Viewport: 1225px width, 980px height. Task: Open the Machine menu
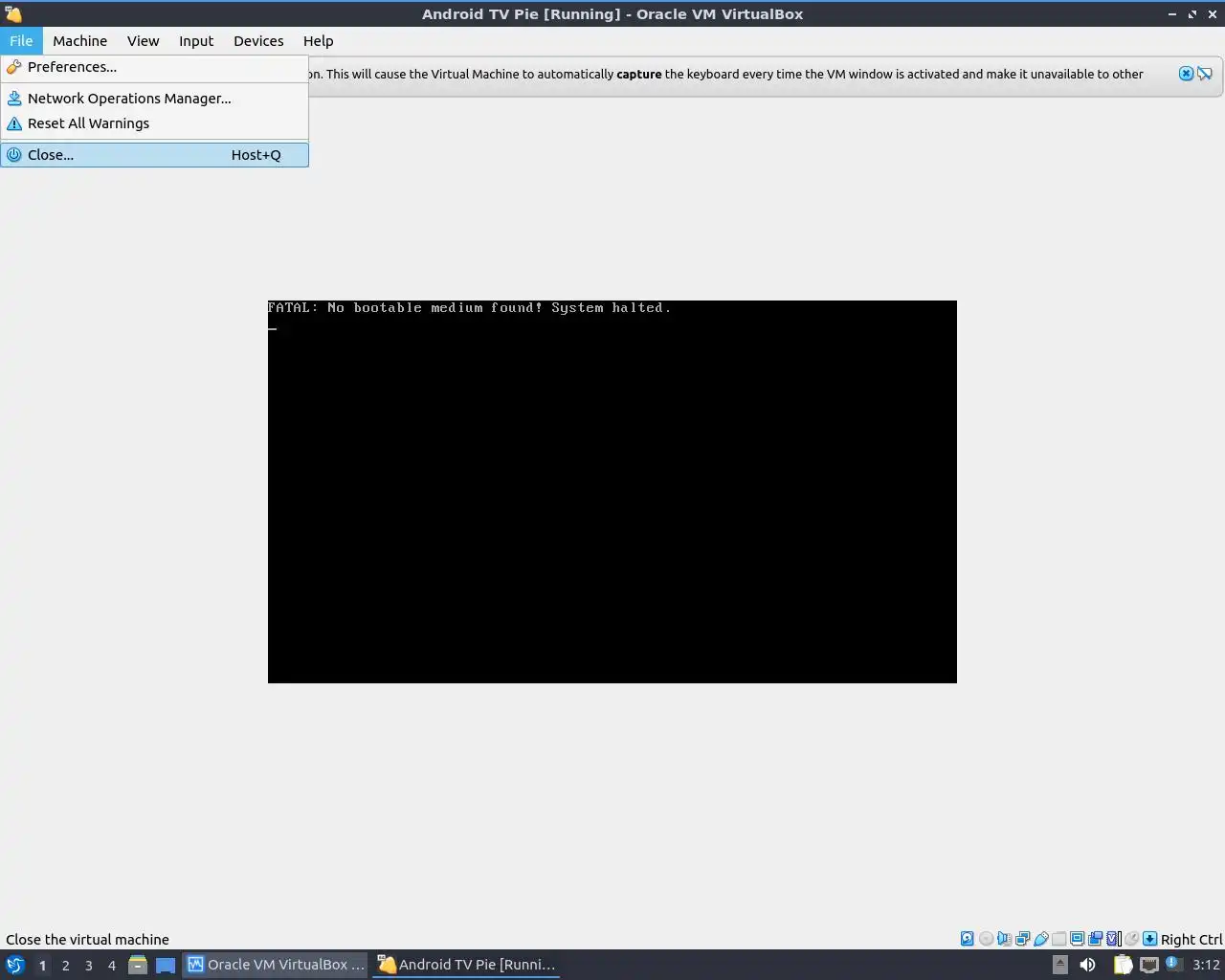(x=79, y=41)
